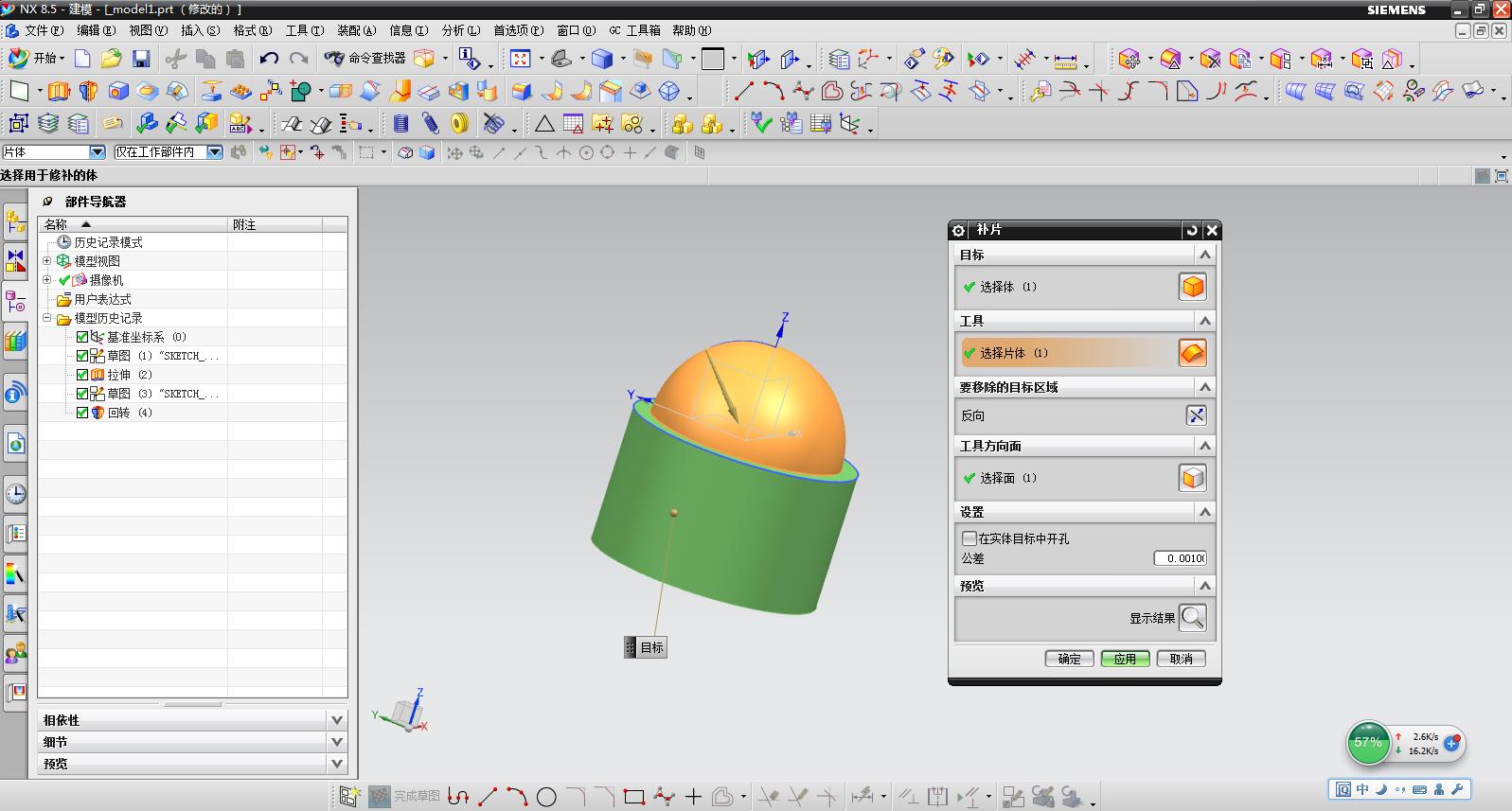Open the Roles sidebar tab
This screenshot has height=811, width=1512.
click(15, 653)
